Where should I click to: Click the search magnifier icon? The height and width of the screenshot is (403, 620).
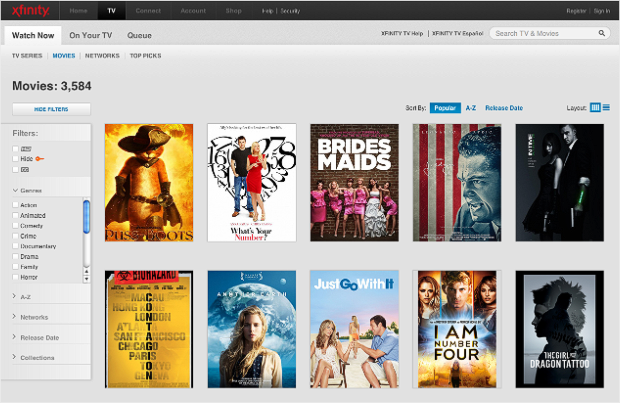tap(601, 33)
